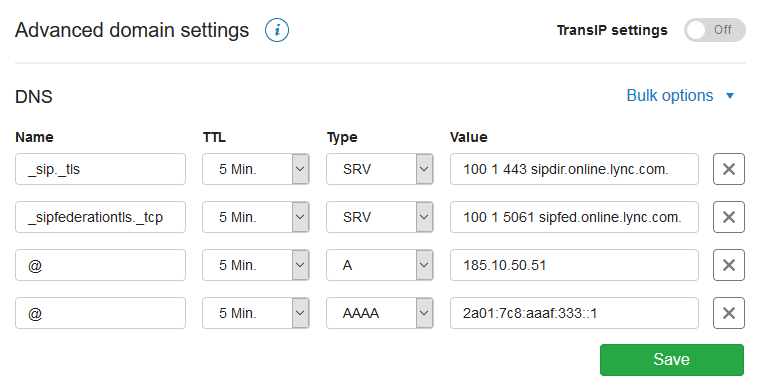The height and width of the screenshot is (390, 760).
Task: Click the info icon beside Advanced domain settings
Action: click(277, 30)
